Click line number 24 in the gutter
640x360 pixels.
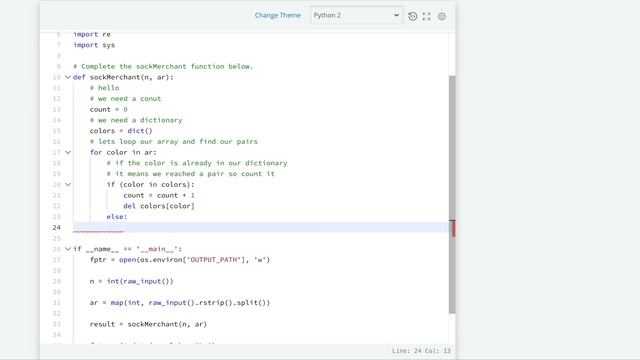[56, 227]
